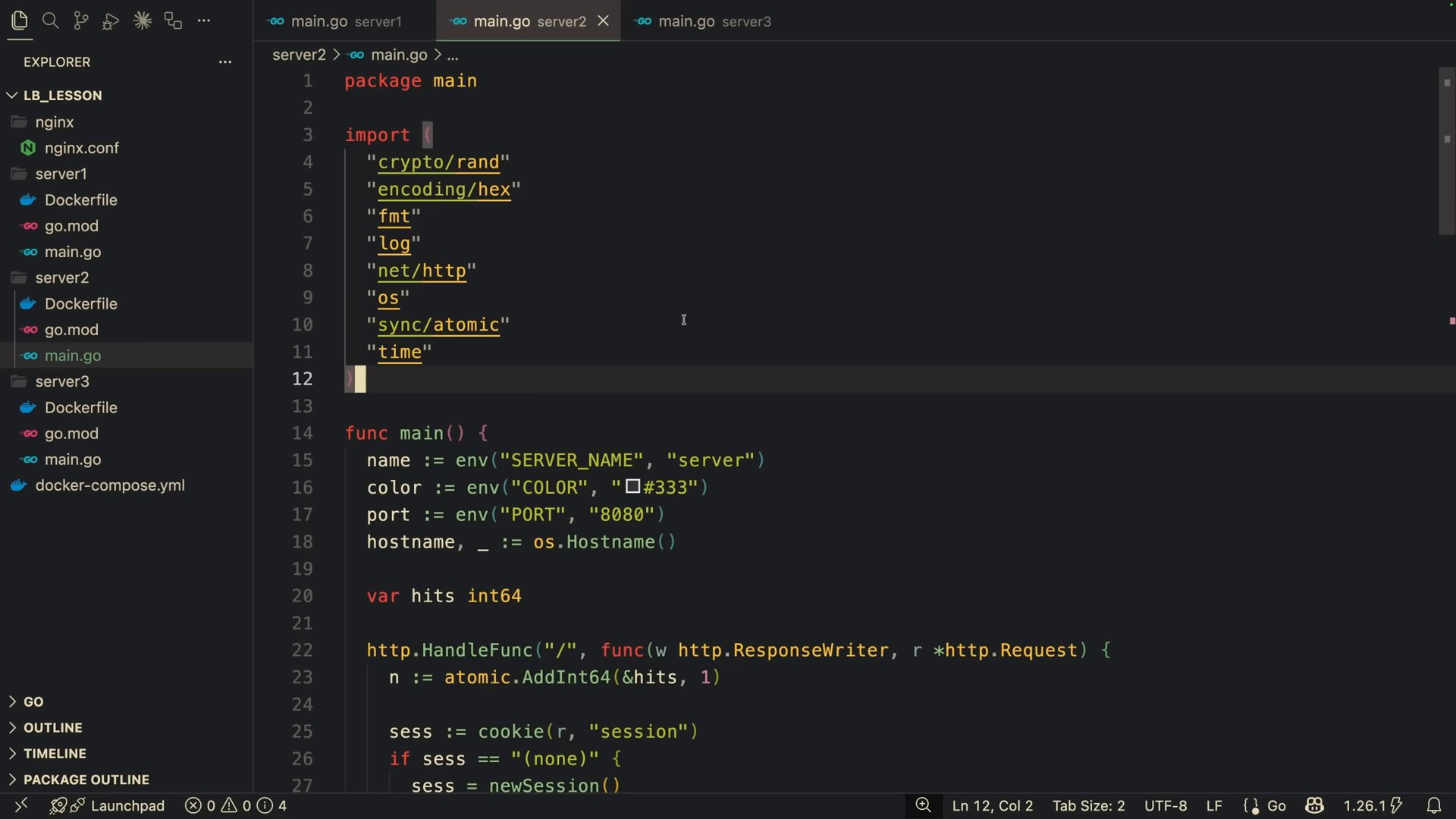This screenshot has height=819, width=1456.
Task: Click the remote window status bar icon
Action: tap(21, 805)
